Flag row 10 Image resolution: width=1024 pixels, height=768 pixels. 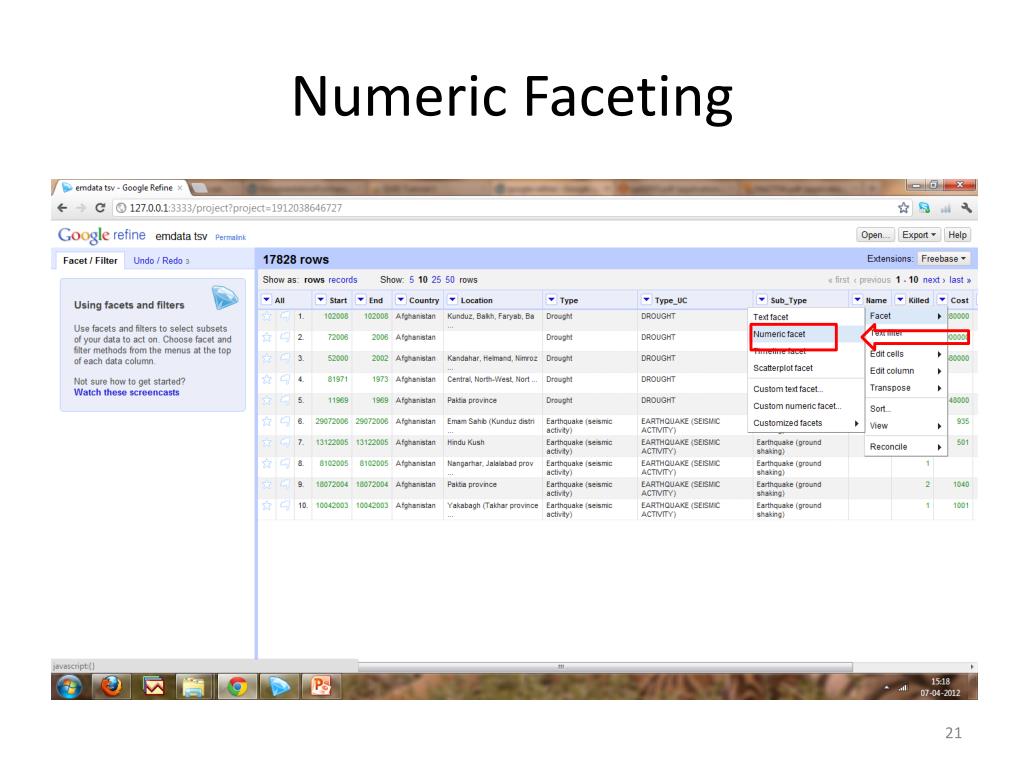point(285,505)
